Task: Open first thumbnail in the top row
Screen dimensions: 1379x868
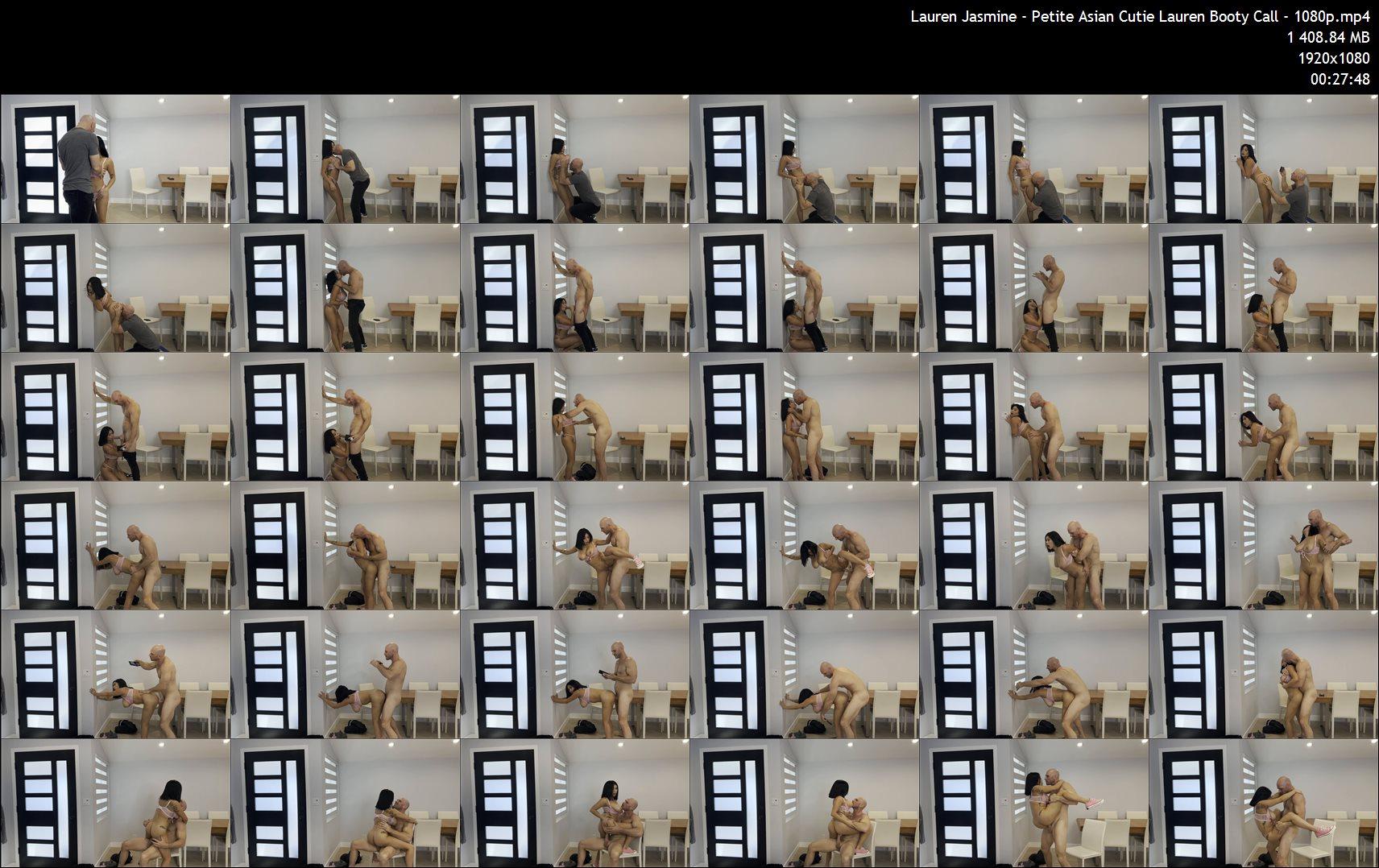Action: [x=115, y=159]
